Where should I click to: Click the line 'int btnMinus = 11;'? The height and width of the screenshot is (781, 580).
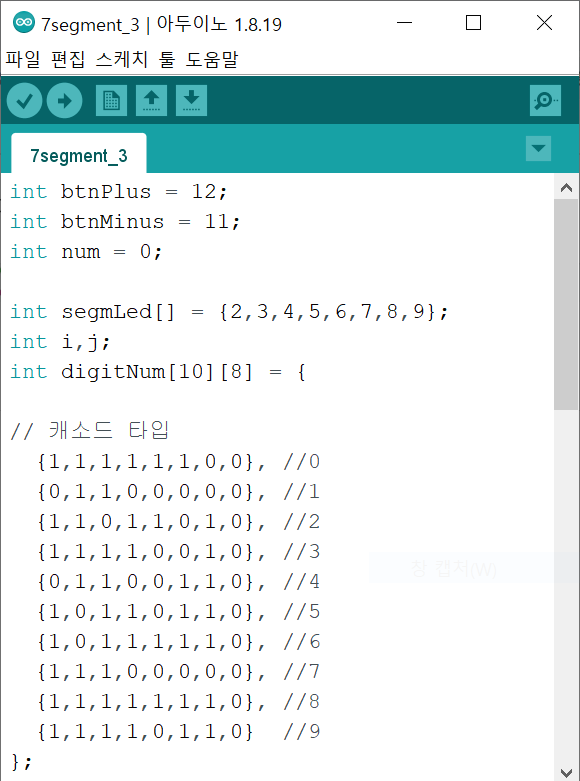(125, 222)
